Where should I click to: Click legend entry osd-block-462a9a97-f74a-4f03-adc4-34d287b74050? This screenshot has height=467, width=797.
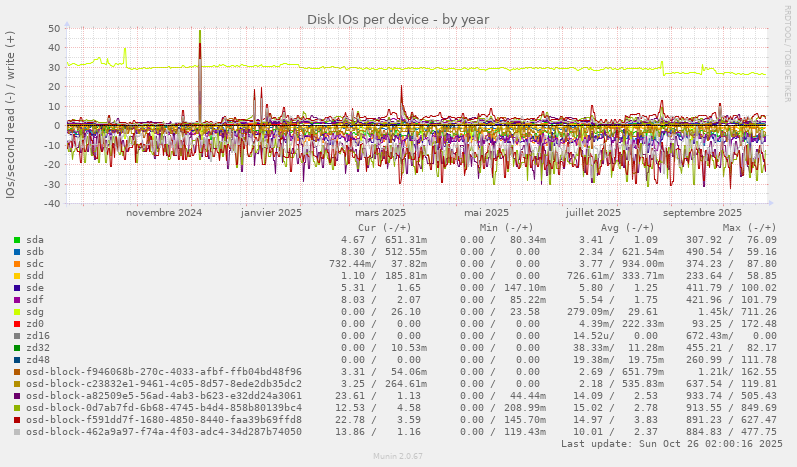[x=164, y=432]
